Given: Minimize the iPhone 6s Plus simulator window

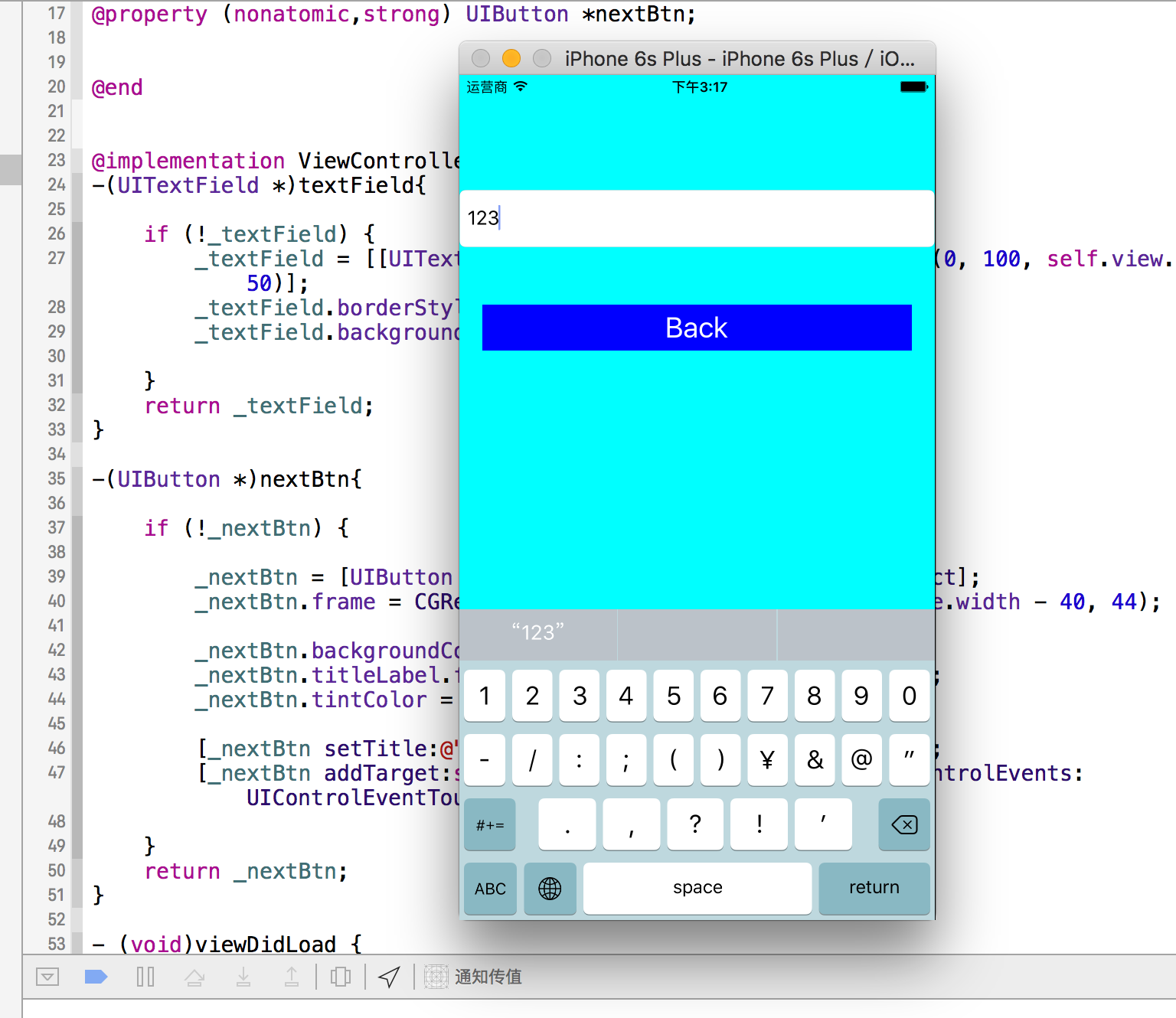Looking at the screenshot, I should click(511, 58).
